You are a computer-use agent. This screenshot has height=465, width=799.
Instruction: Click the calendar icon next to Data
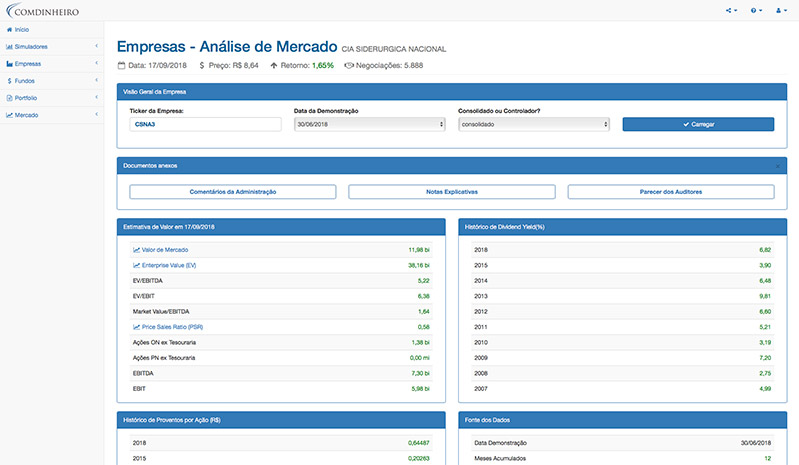(x=121, y=65)
